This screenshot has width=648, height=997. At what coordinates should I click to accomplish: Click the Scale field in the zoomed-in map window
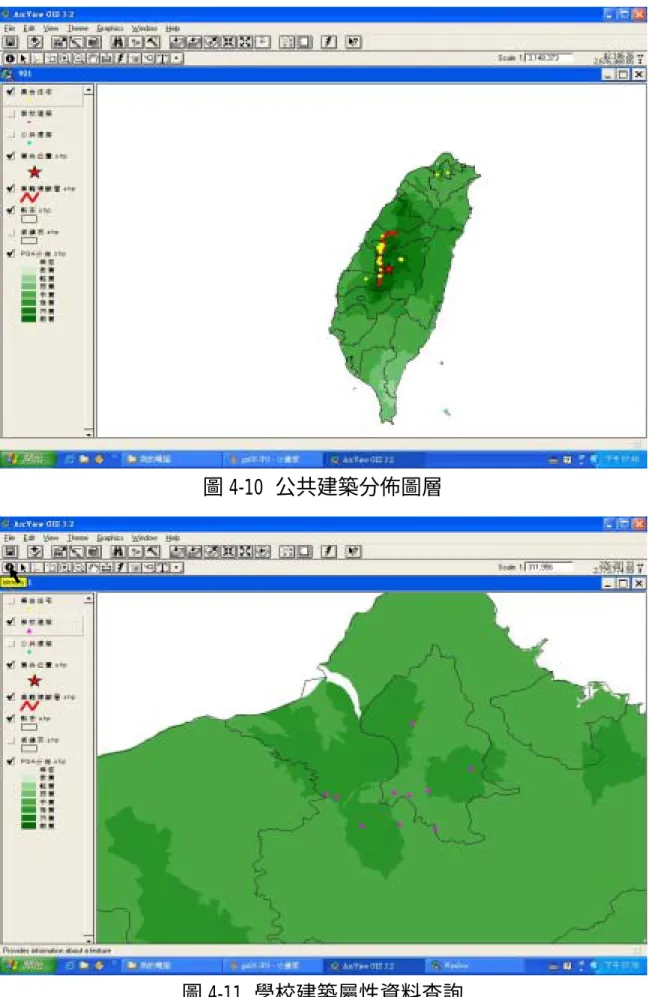click(549, 567)
